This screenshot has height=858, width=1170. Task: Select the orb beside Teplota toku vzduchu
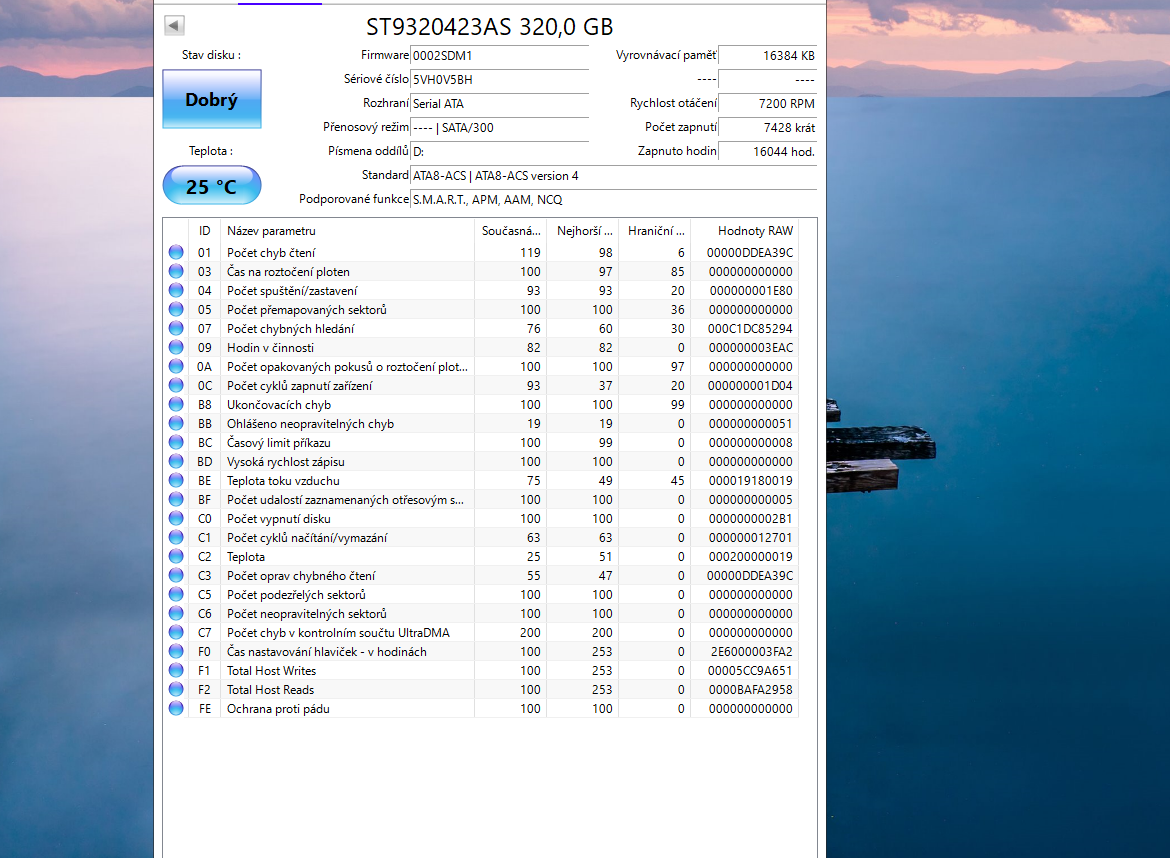[x=176, y=480]
